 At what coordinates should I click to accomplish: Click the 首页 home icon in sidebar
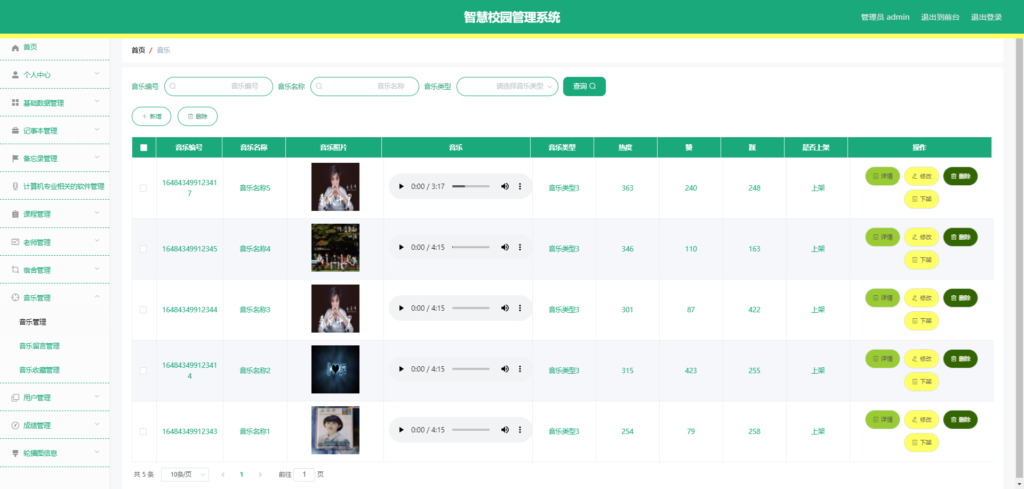[x=16, y=48]
